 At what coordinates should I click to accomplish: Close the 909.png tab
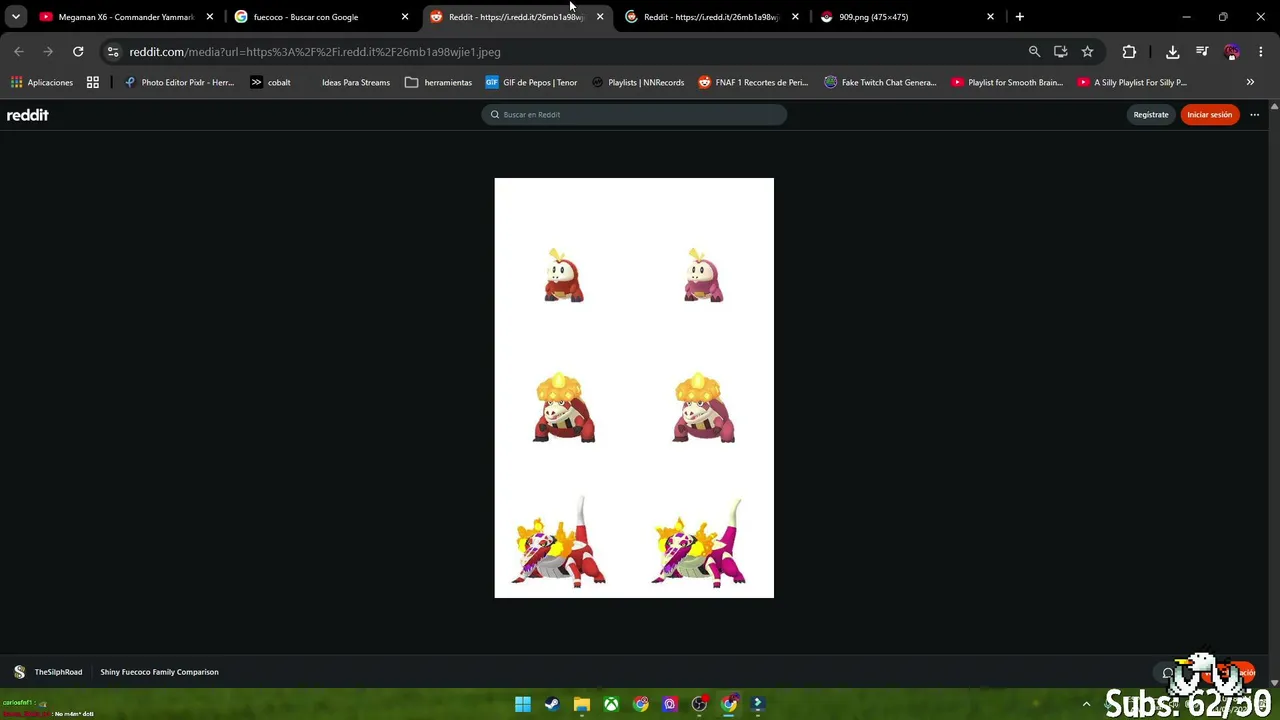(991, 17)
